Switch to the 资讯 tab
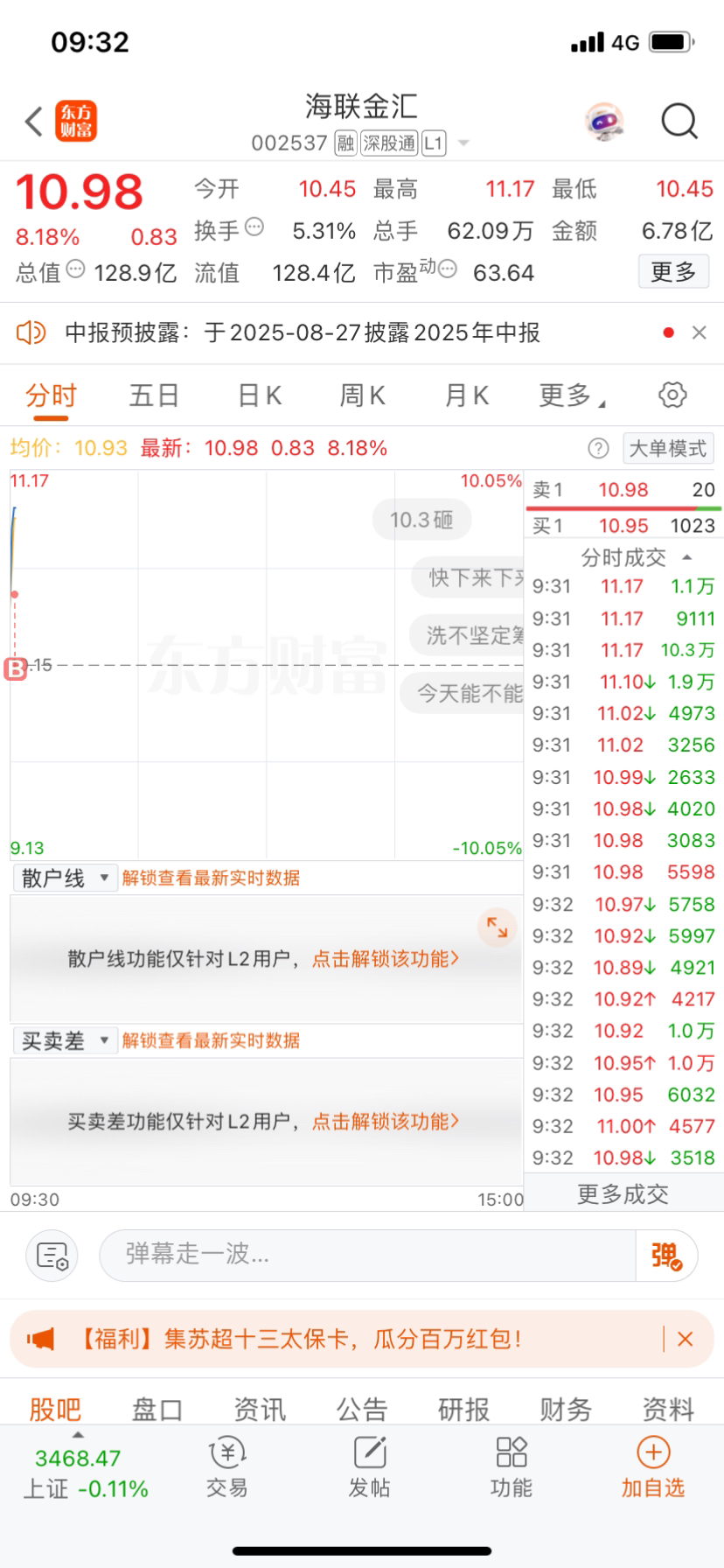The image size is (724, 1568). pyautogui.click(x=259, y=1410)
